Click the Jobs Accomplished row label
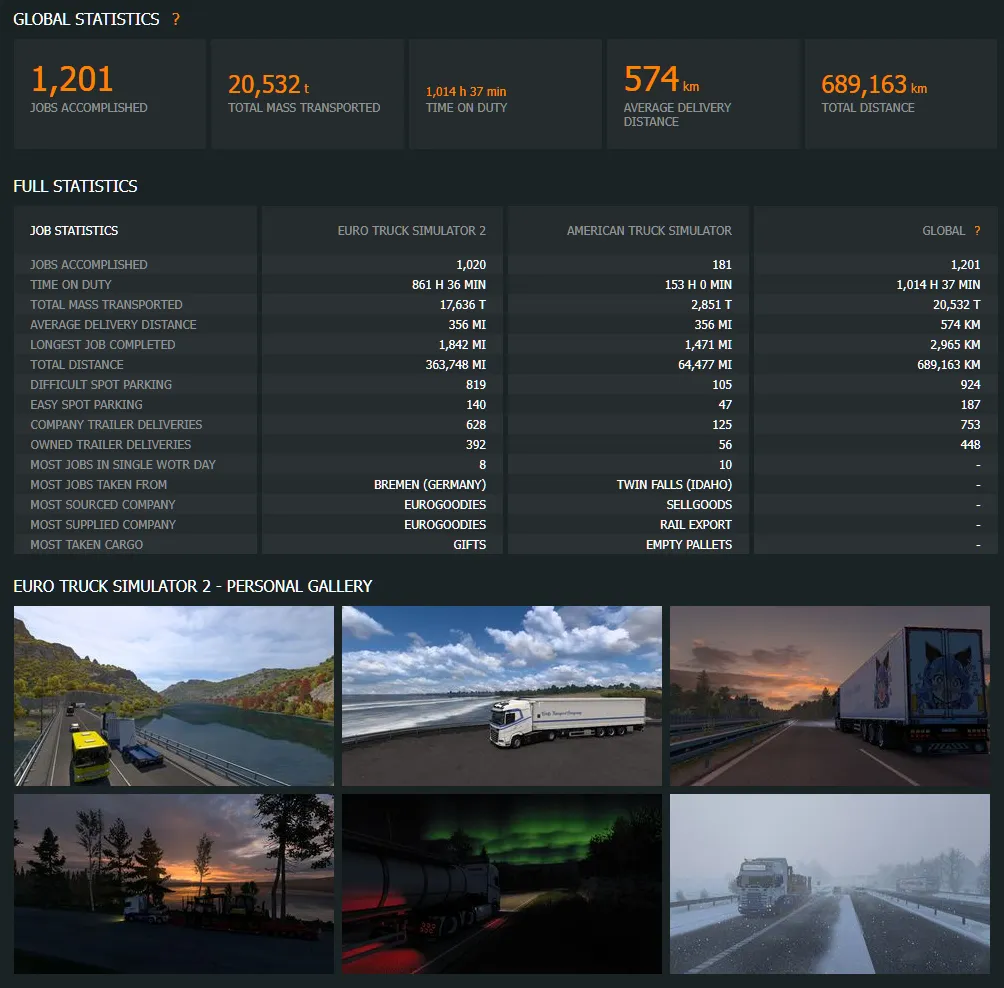The image size is (1004, 988). pyautogui.click(x=88, y=264)
